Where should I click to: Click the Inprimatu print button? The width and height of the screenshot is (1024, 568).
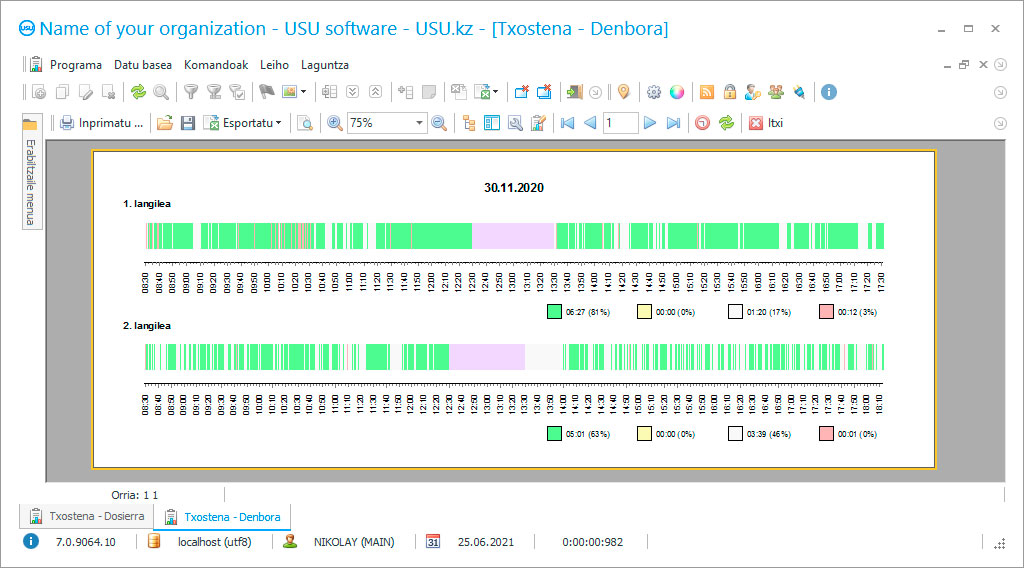click(x=101, y=123)
